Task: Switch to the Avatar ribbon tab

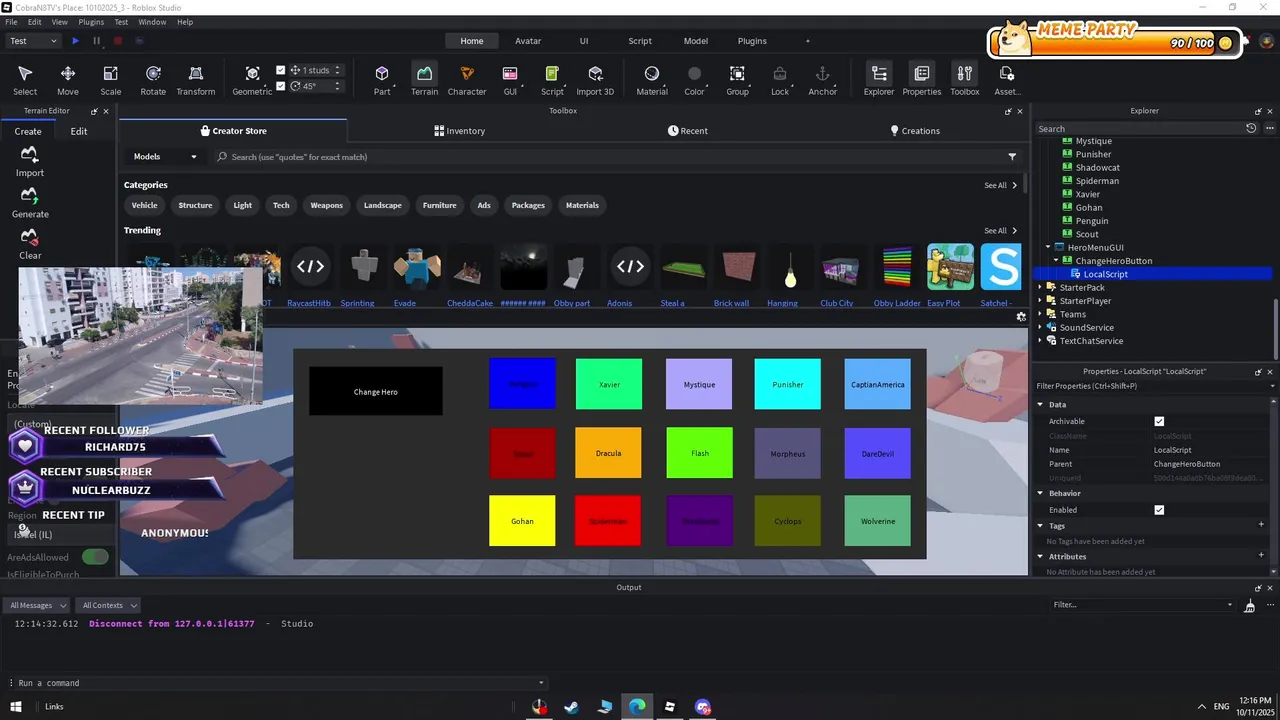Action: [528, 41]
